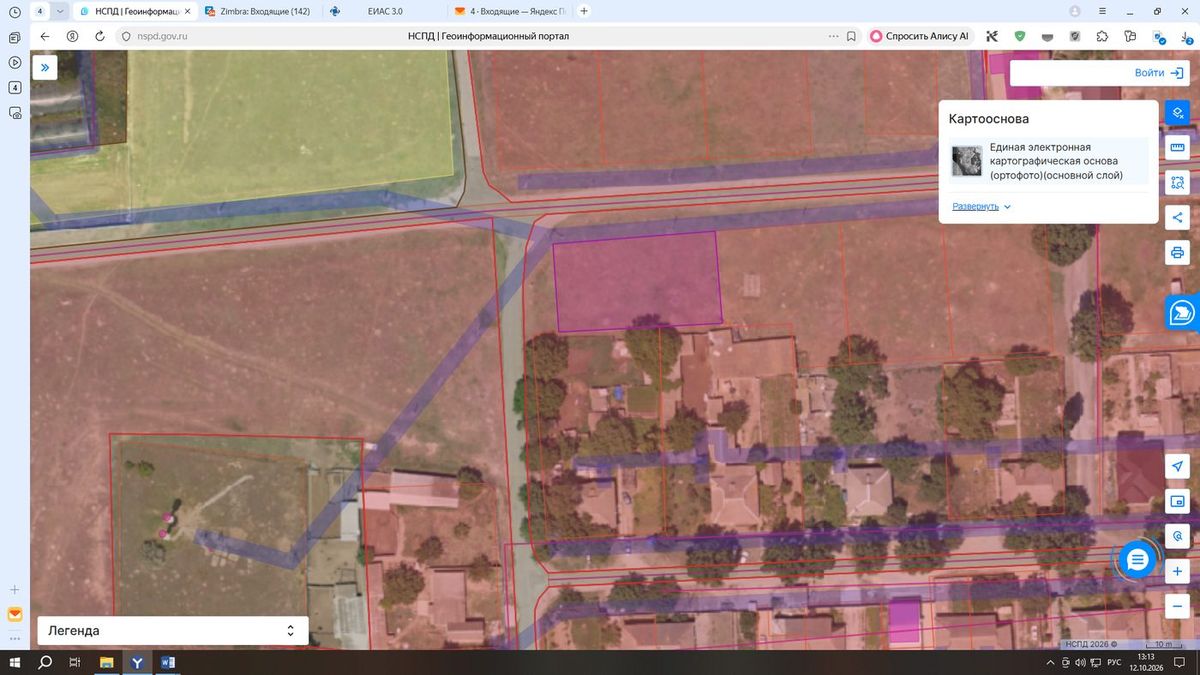
Task: Open the map layers tool icon
Action: click(1177, 112)
